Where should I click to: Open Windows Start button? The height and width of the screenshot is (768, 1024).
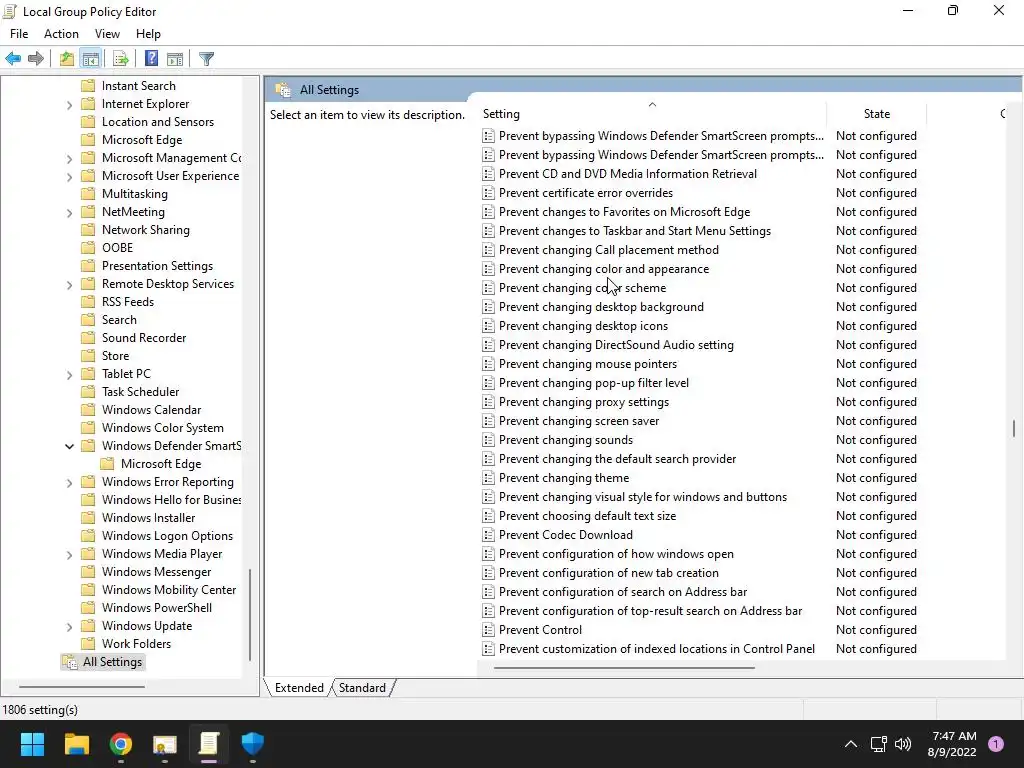32,744
